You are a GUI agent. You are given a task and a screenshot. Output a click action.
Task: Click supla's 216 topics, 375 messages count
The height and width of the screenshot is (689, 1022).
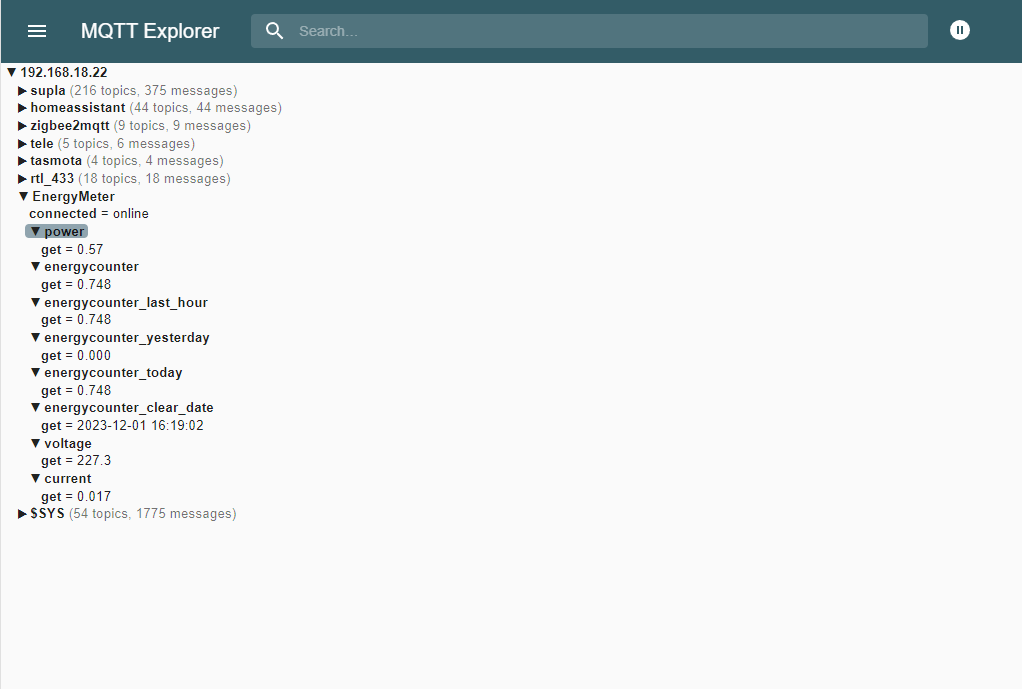coord(154,91)
